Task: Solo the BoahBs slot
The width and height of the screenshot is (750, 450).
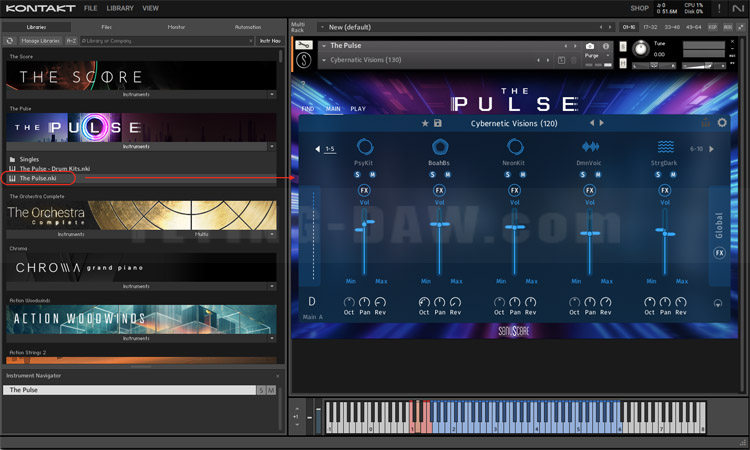Action: (432, 175)
